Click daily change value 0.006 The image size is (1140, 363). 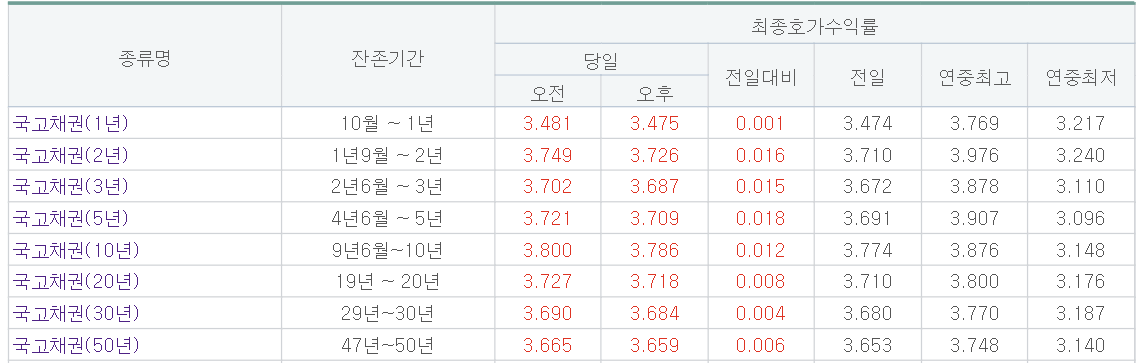pyautogui.click(x=760, y=345)
